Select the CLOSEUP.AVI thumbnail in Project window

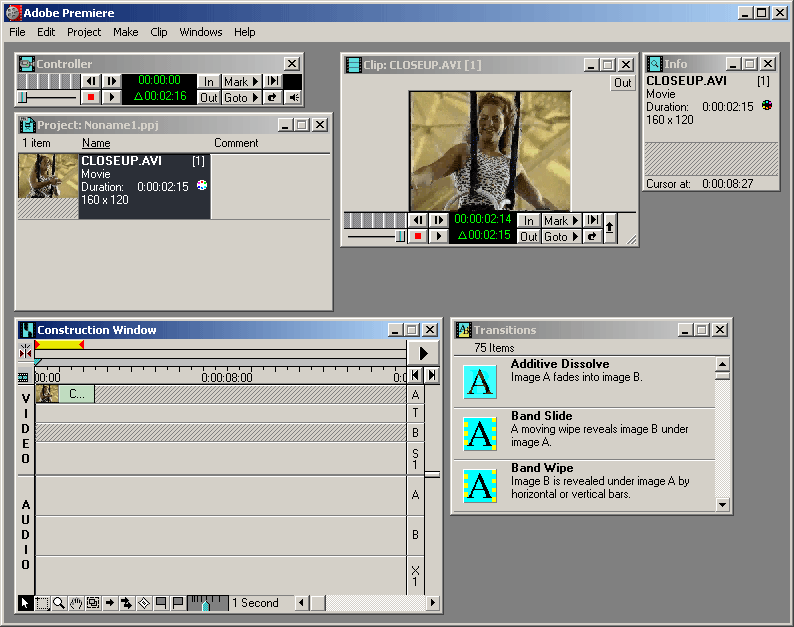click(x=48, y=176)
